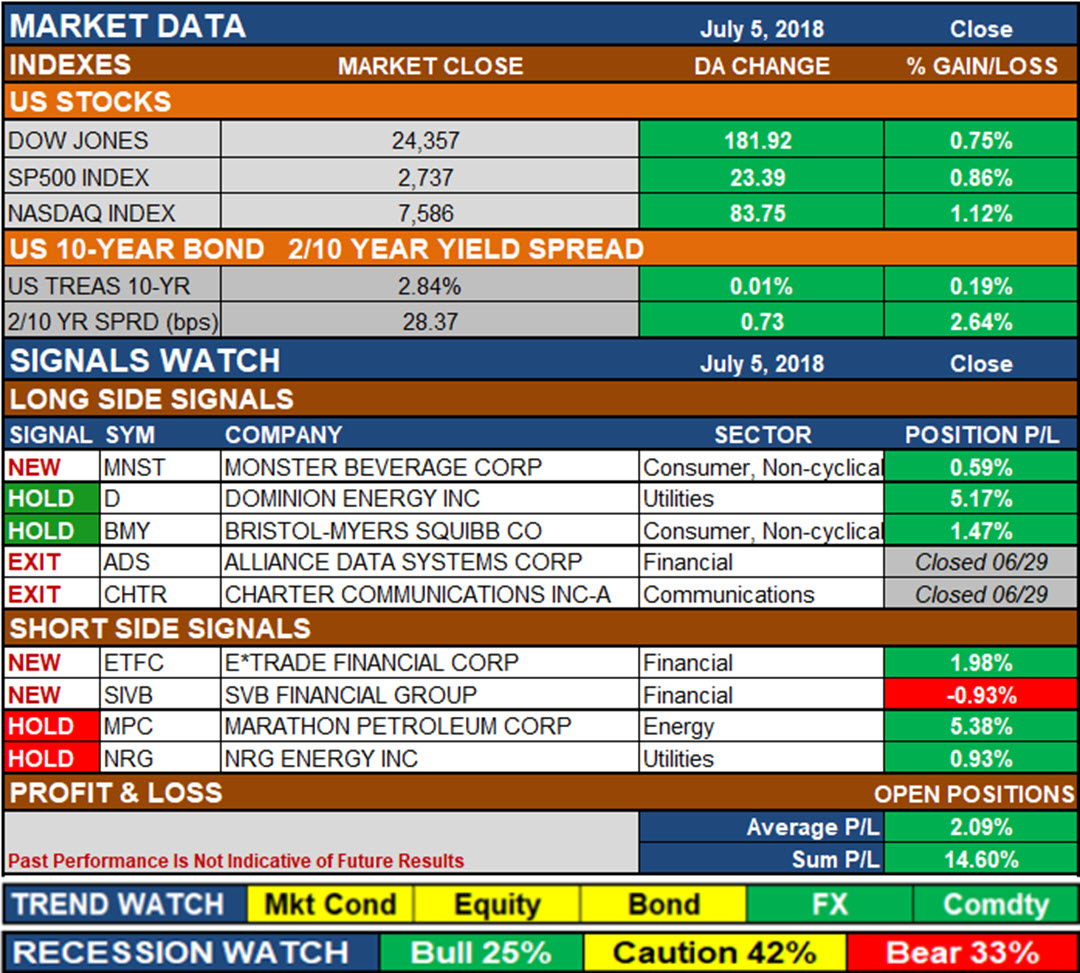This screenshot has width=1080, height=973.
Task: Select the Treasury gain value 0.19%
Action: (x=982, y=286)
